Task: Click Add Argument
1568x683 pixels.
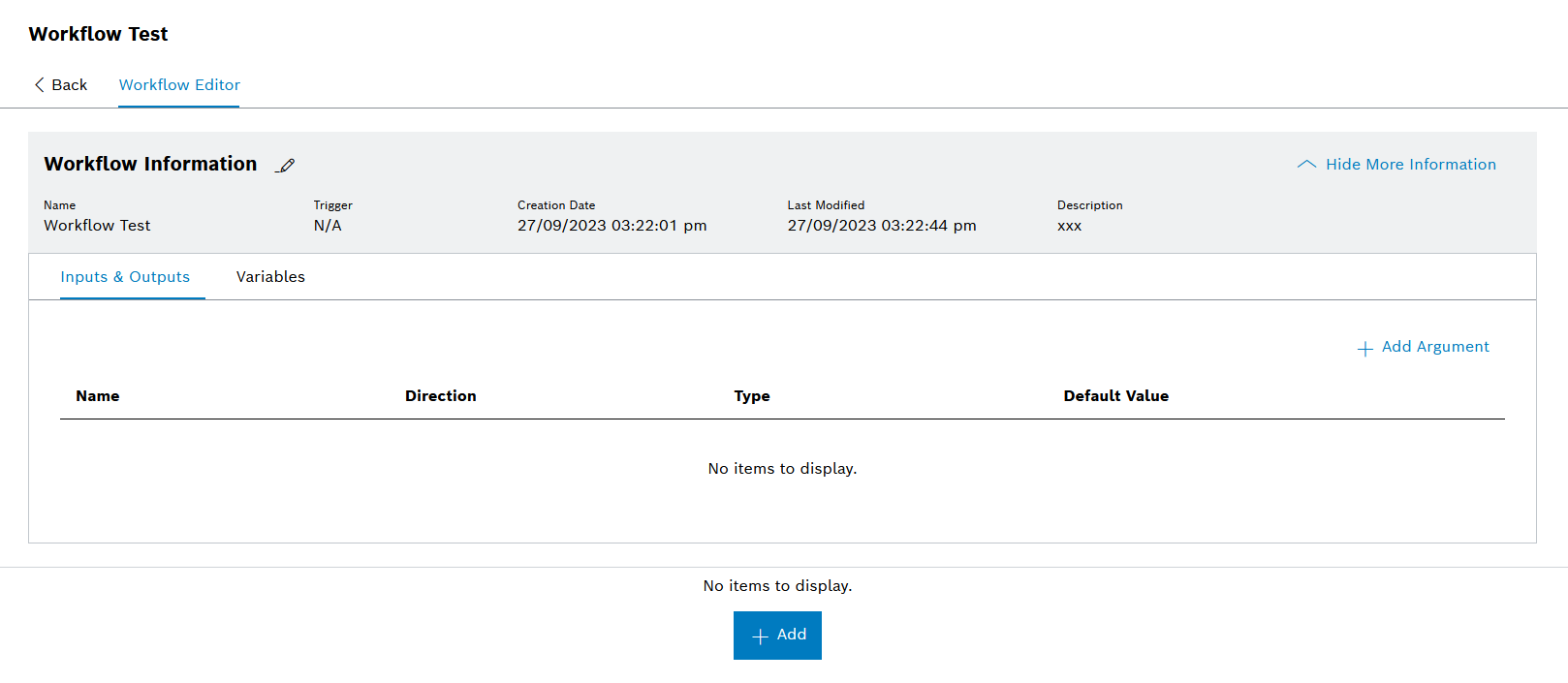Action: (x=1423, y=347)
